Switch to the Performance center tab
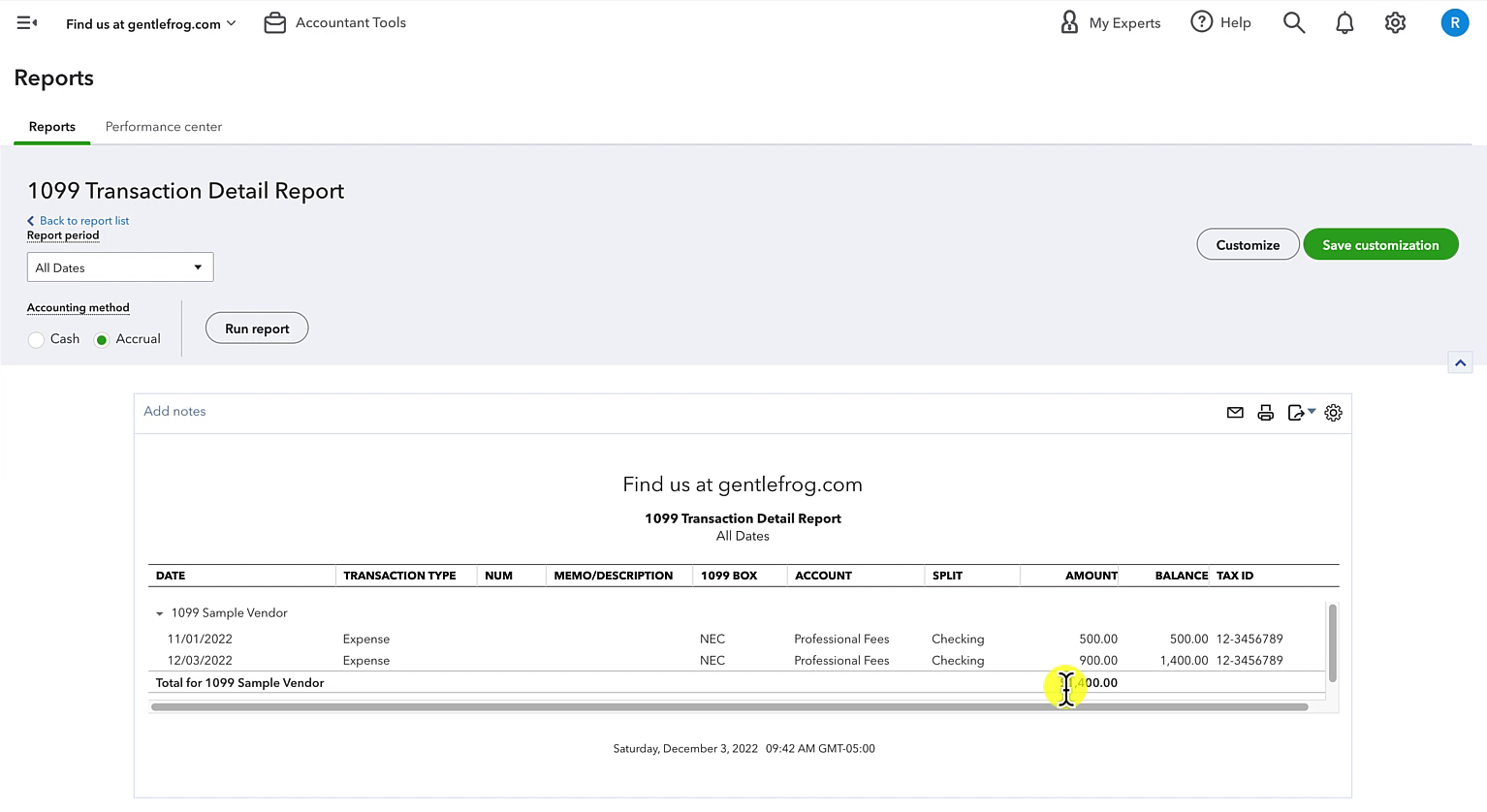Viewport: 1487px width, 812px height. coord(164,127)
